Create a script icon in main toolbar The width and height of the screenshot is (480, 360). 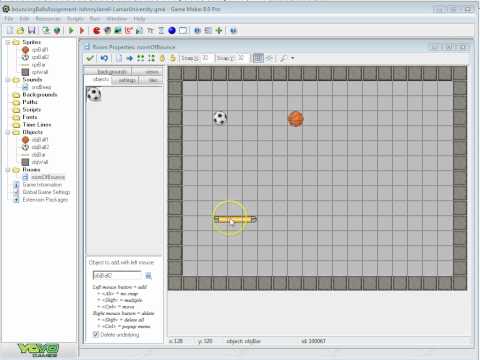tap(139, 30)
